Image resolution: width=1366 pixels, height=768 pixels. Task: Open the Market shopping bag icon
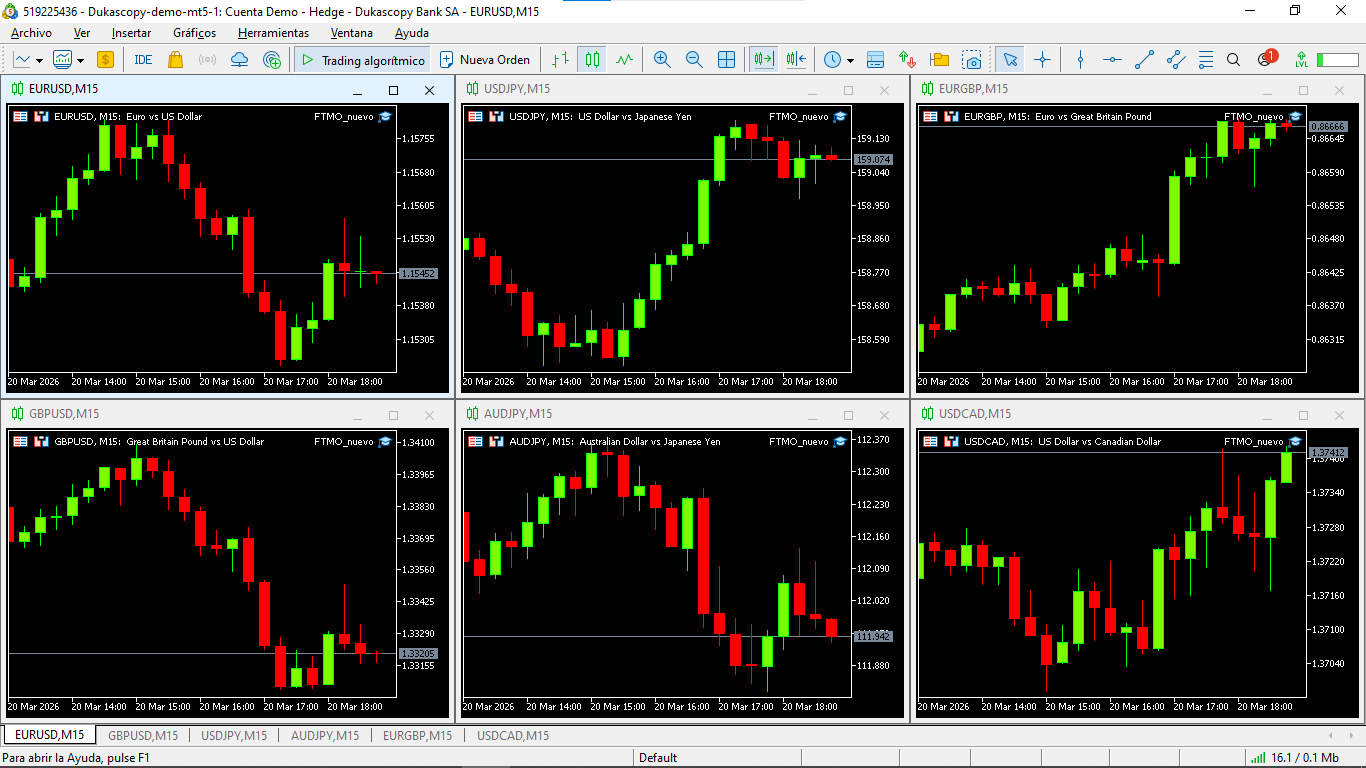(x=176, y=60)
